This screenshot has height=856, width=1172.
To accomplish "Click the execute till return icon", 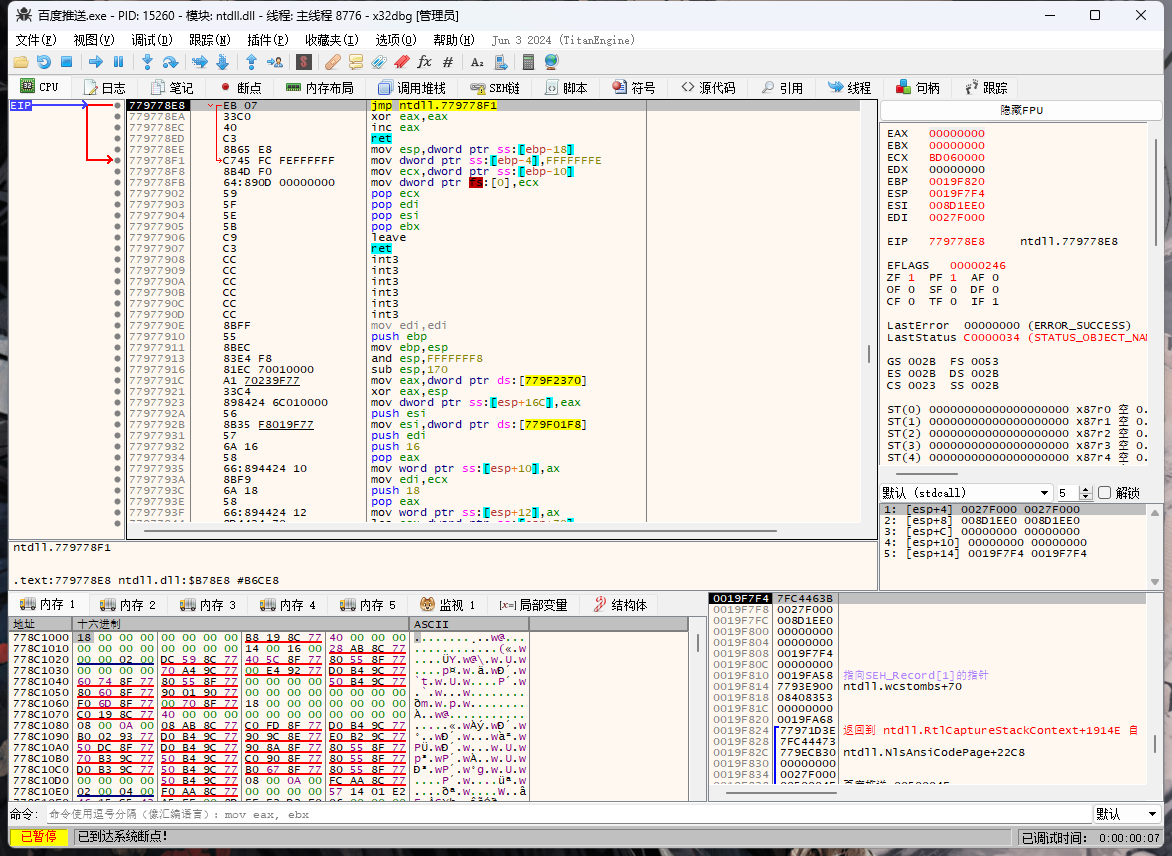I will coord(252,62).
